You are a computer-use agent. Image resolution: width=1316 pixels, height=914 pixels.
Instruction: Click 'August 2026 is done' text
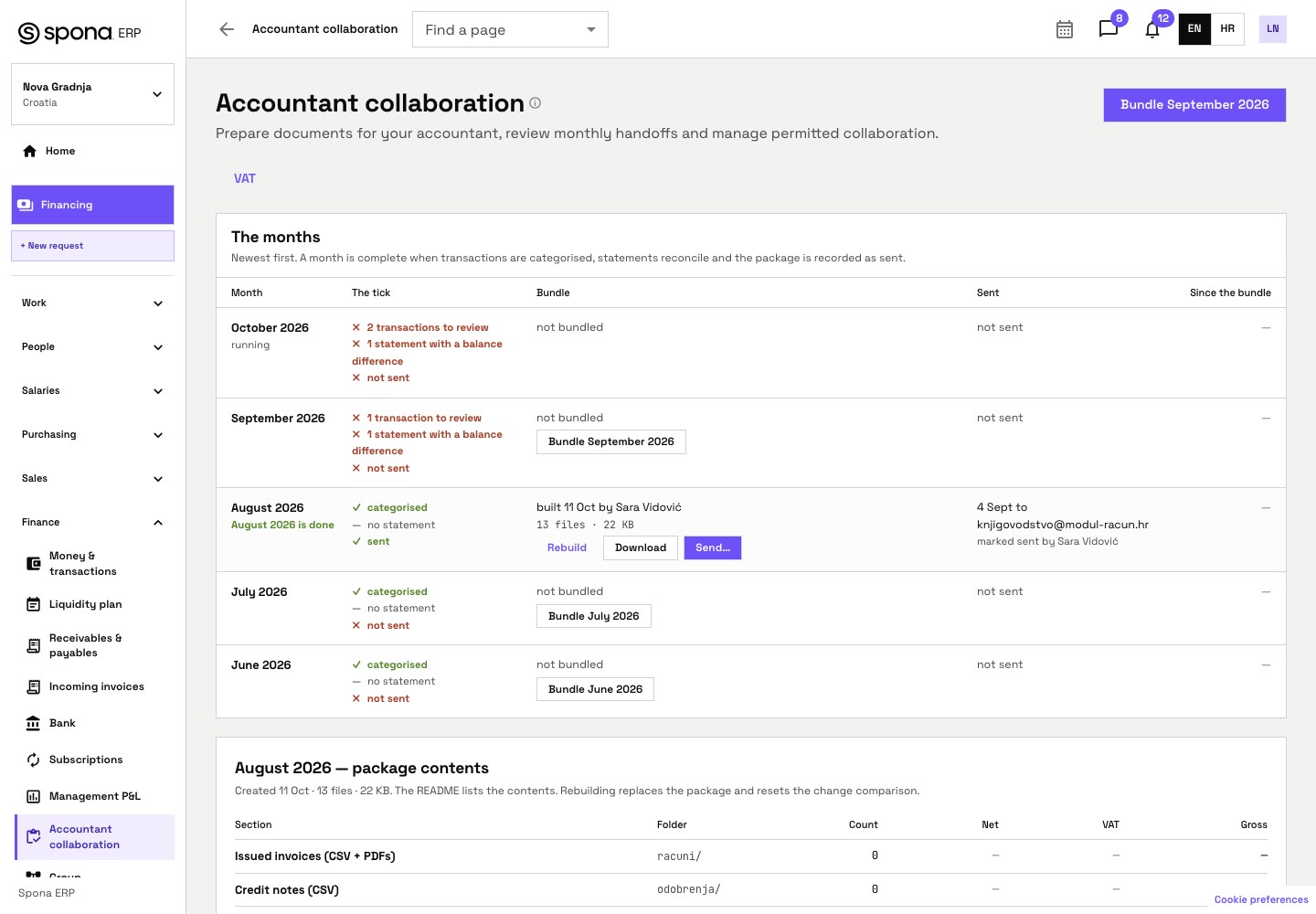click(x=282, y=525)
